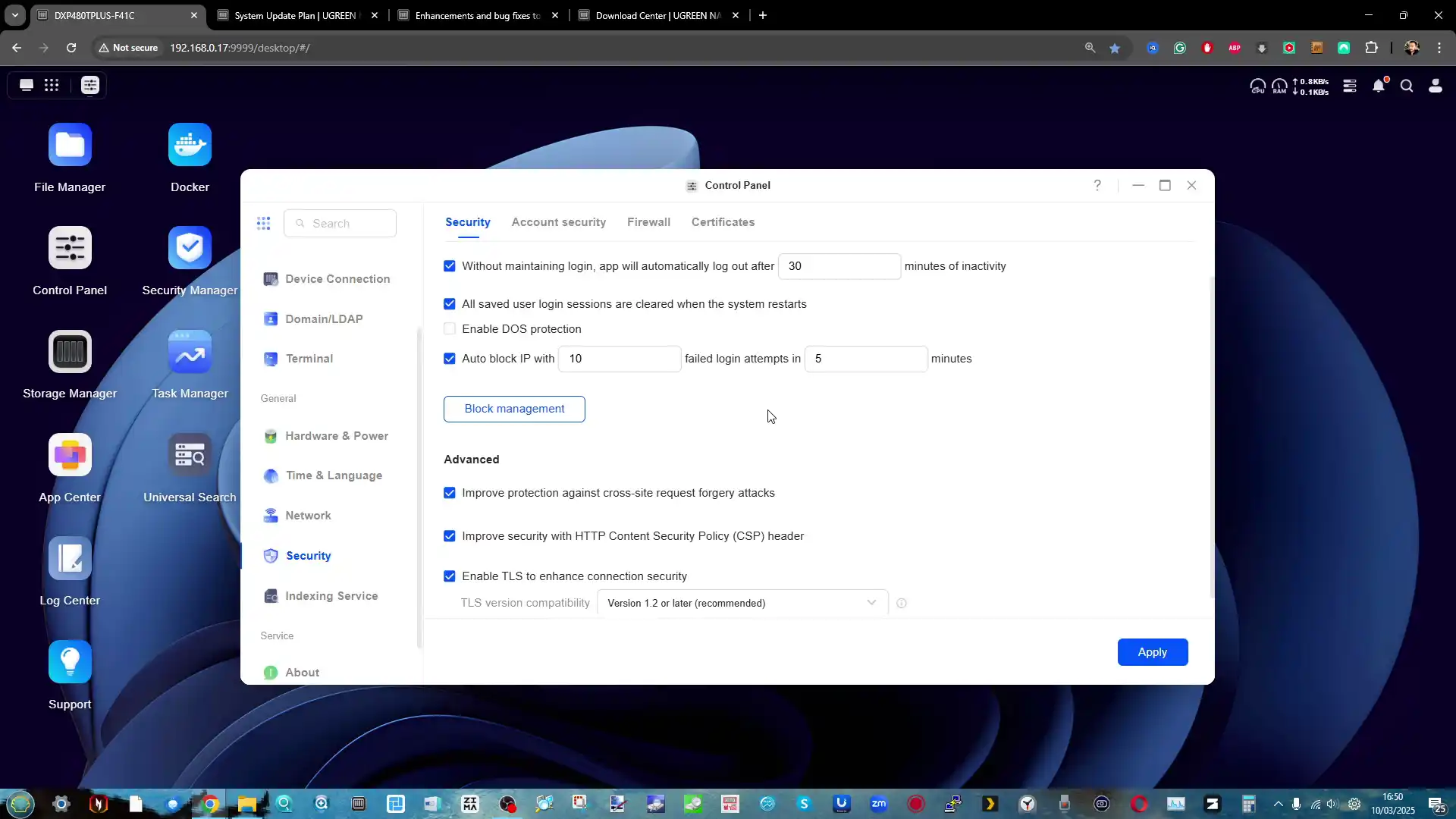Open Chrome tab search dropdown arrow

[14, 15]
